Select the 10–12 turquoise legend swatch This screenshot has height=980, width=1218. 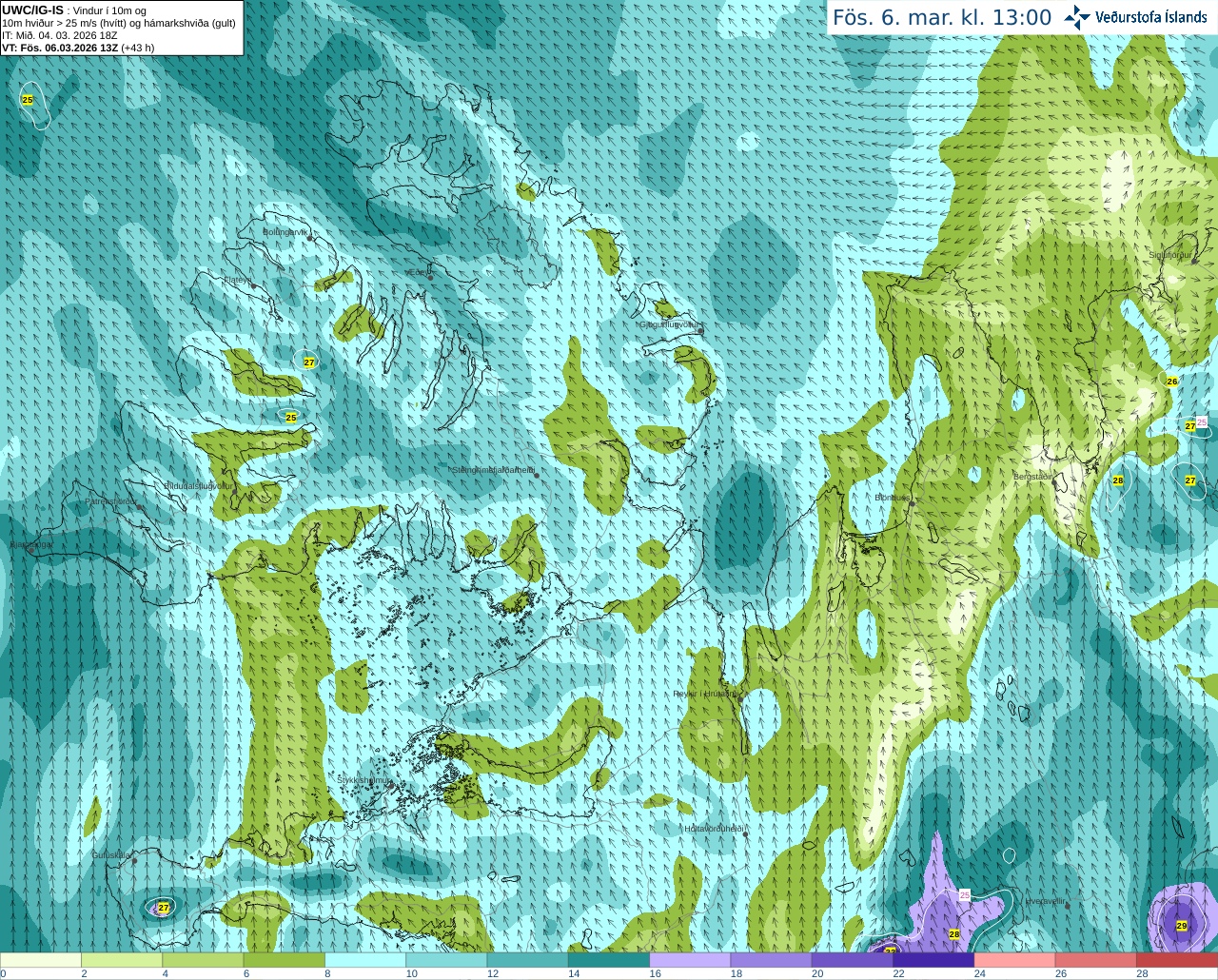click(446, 960)
